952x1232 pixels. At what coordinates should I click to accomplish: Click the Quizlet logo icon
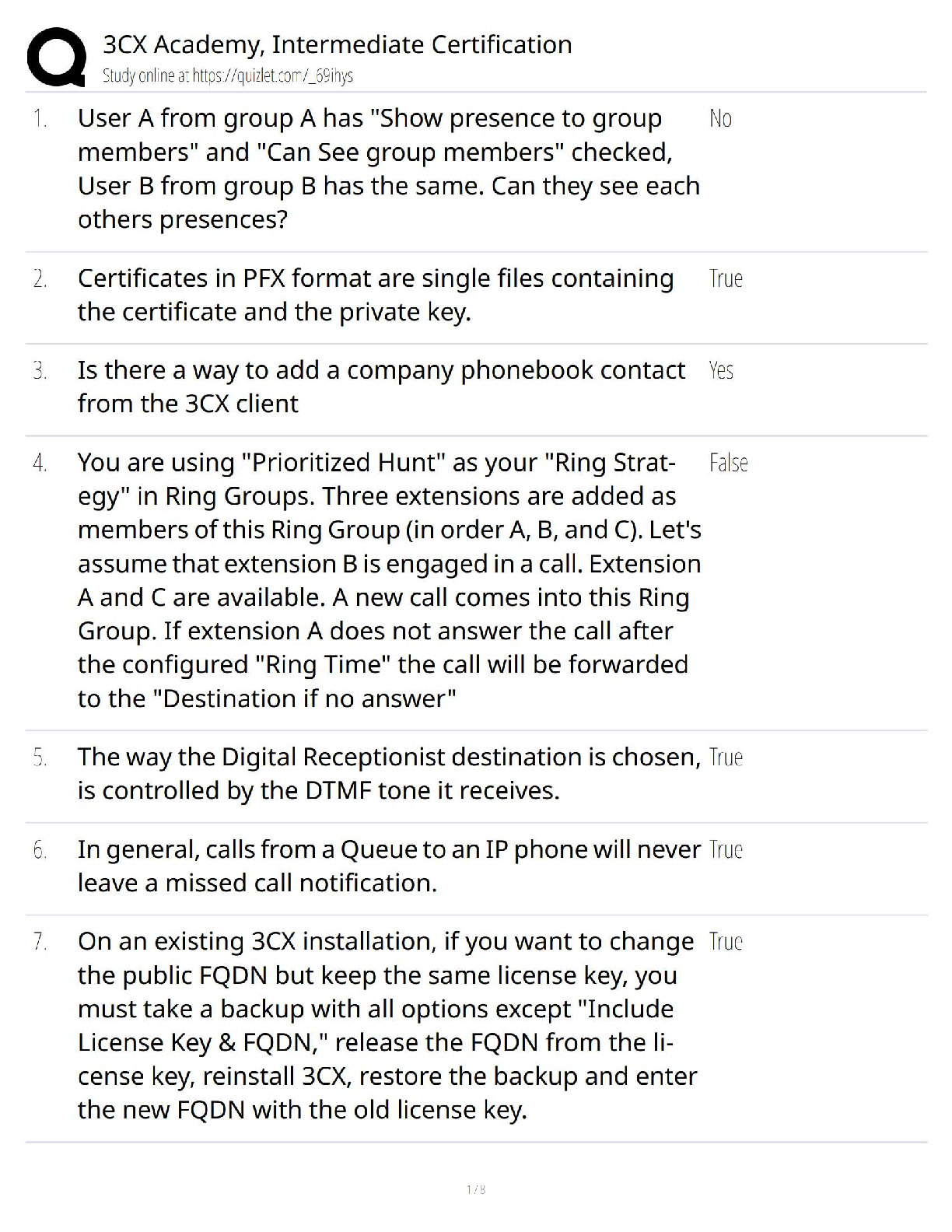pyautogui.click(x=56, y=58)
